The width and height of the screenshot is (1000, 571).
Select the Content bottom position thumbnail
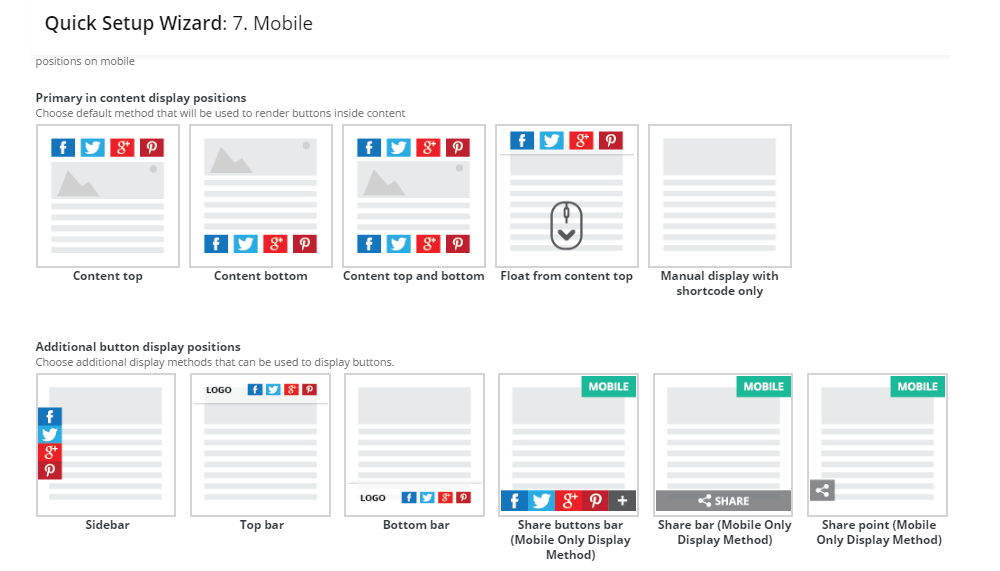(x=261, y=196)
